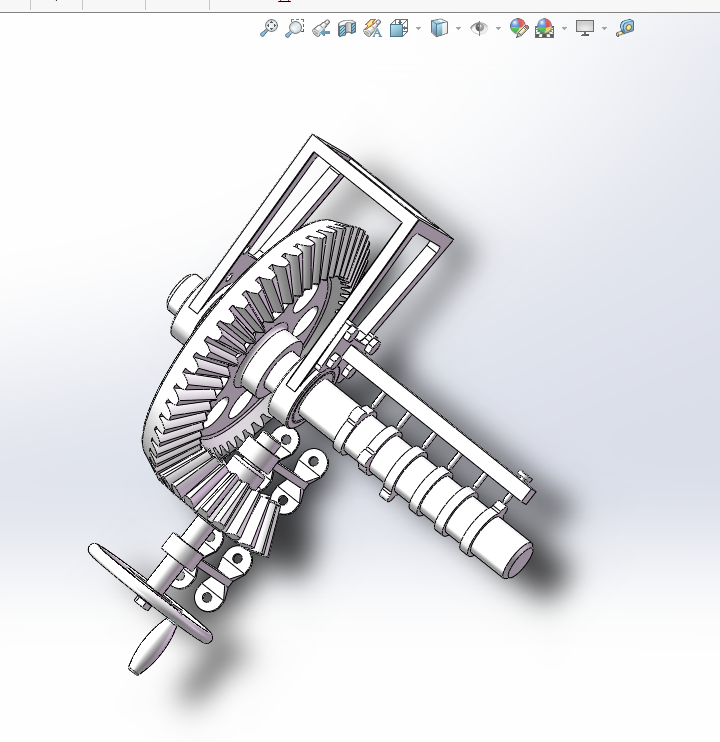Toggle the Section View tool
Image resolution: width=720 pixels, height=742 pixels.
coord(347,28)
